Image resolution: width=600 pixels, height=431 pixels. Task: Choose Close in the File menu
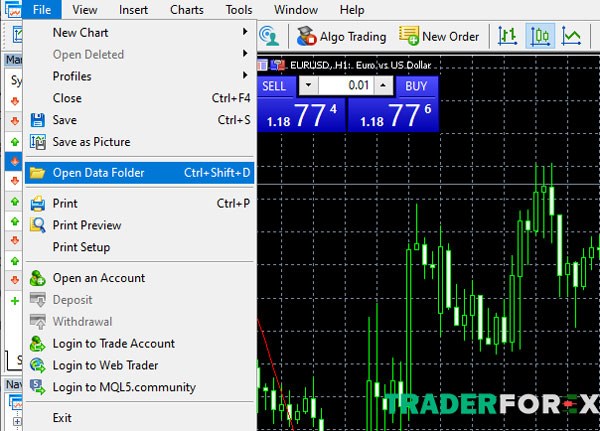(139, 98)
